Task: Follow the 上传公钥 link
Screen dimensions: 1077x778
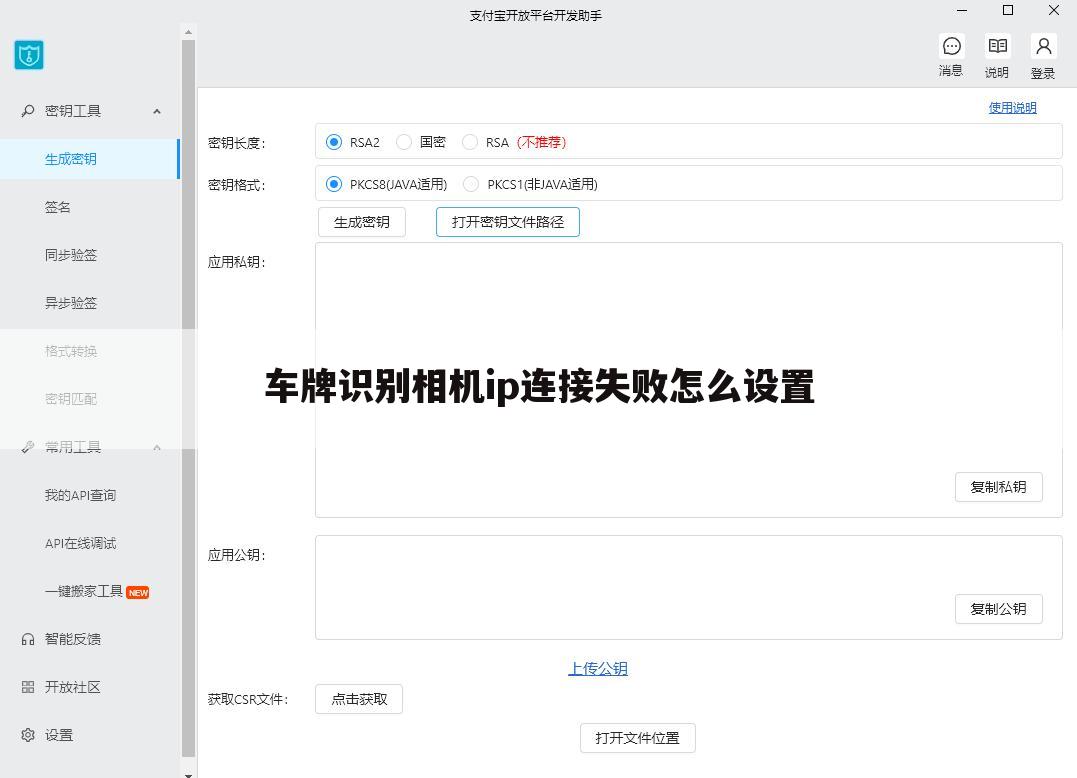Action: point(598,668)
